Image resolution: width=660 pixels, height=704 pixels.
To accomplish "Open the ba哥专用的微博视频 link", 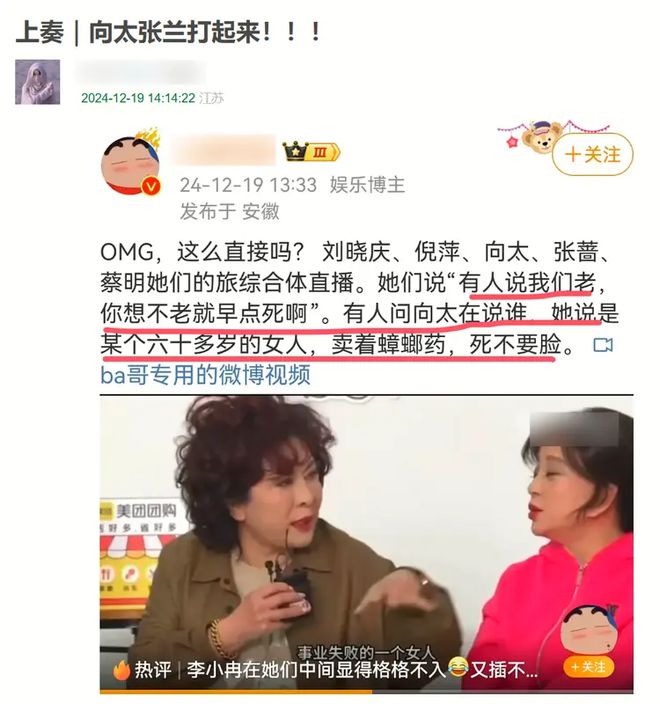I will point(205,375).
